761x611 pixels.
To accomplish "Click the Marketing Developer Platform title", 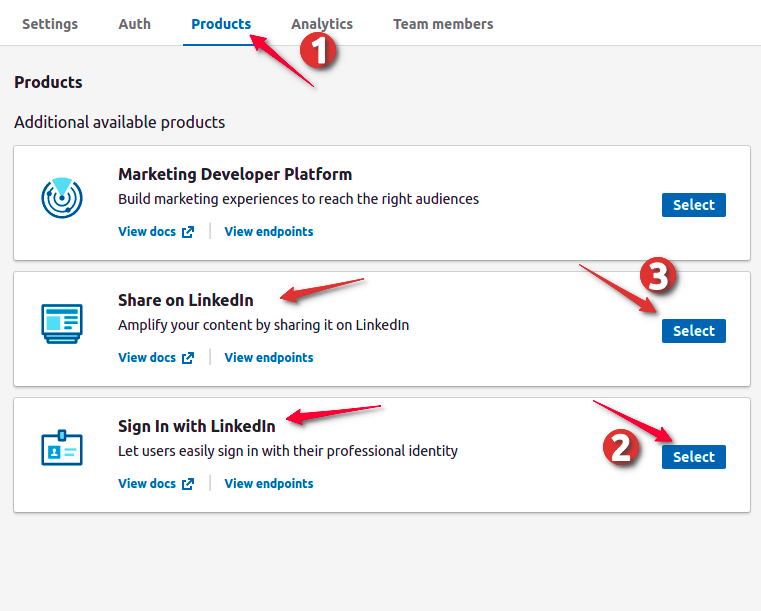I will (235, 174).
